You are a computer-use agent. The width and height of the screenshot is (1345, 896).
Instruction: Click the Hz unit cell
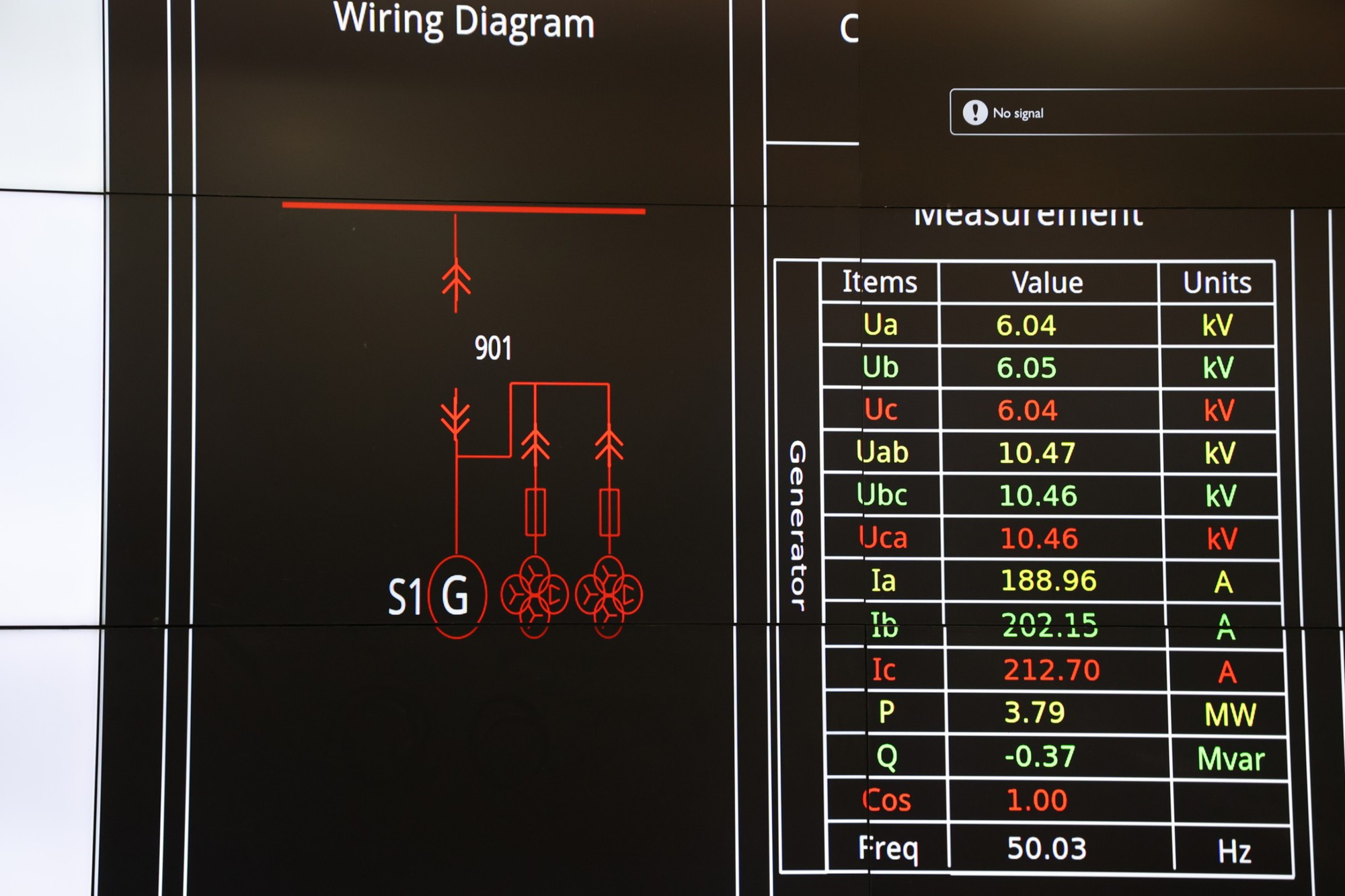pyautogui.click(x=1235, y=852)
